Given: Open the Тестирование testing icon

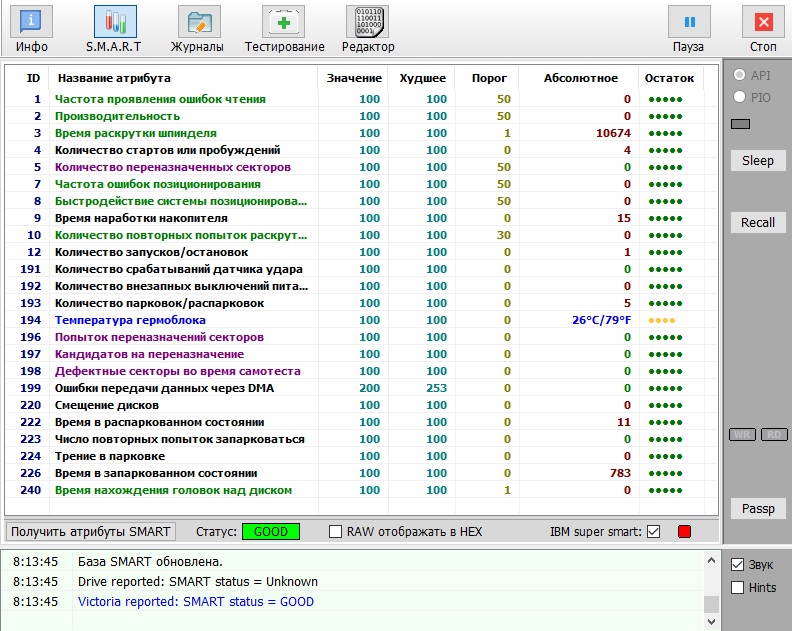Looking at the screenshot, I should coord(283,22).
